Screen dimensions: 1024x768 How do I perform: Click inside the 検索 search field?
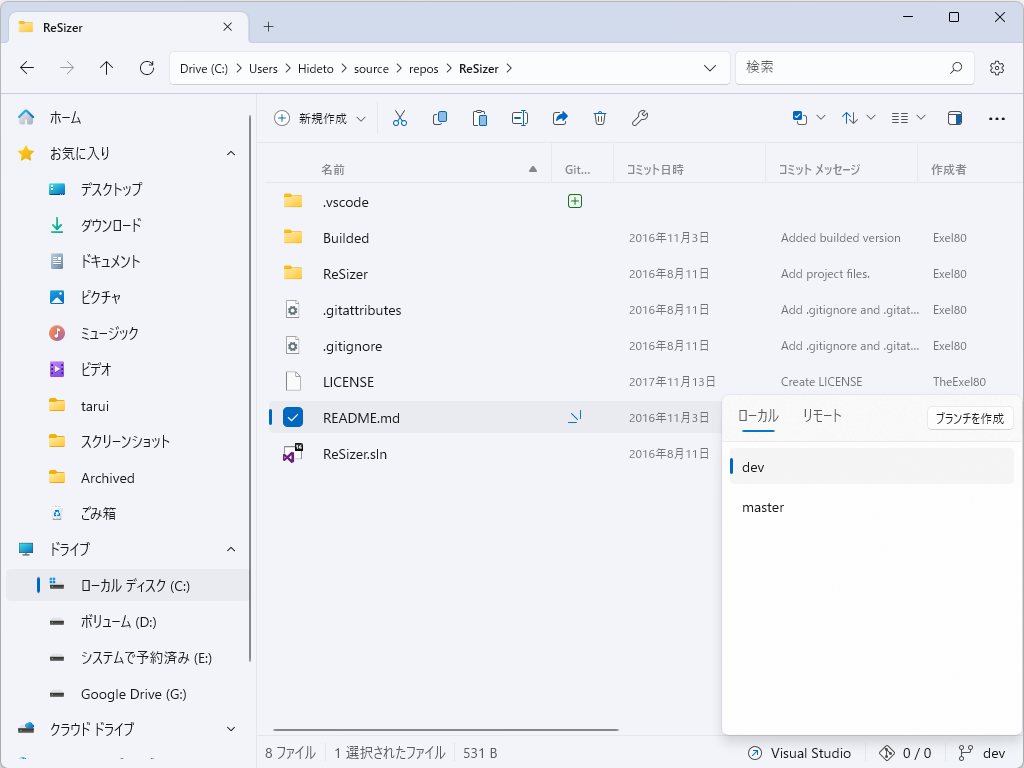[855, 67]
